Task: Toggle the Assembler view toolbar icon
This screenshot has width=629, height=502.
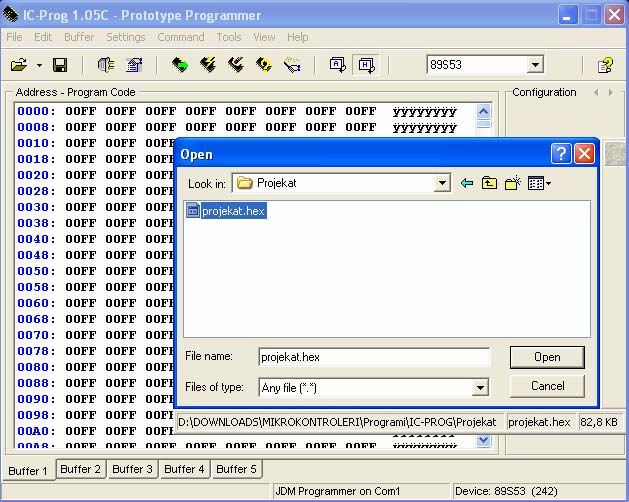Action: click(337, 65)
